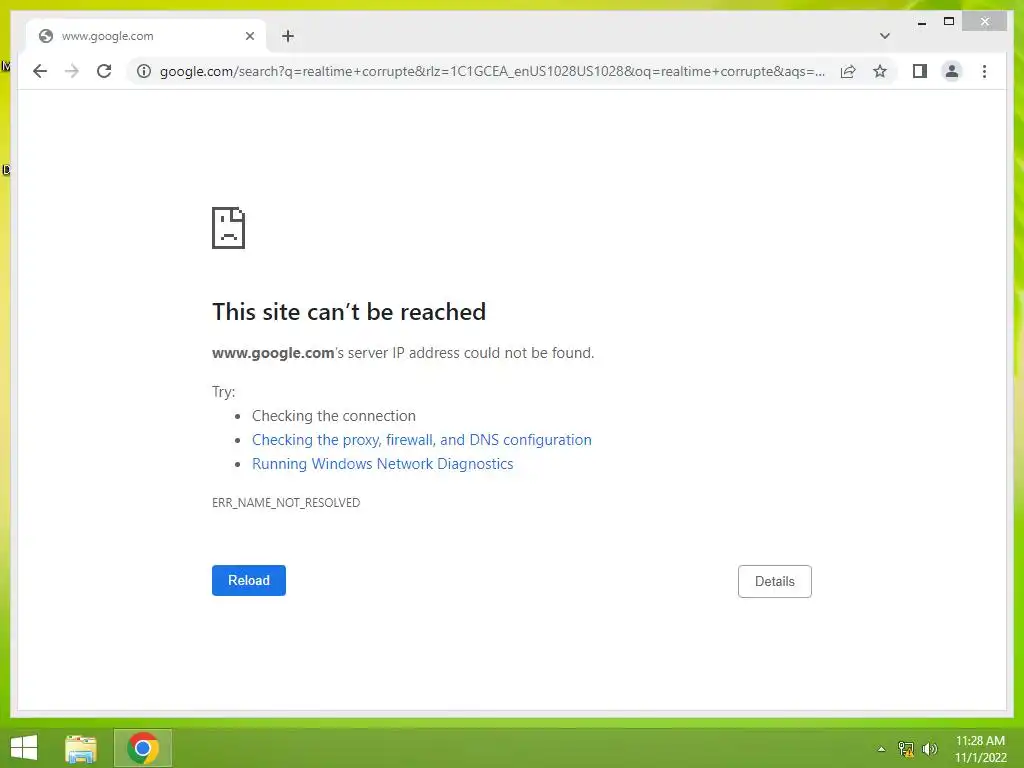Image resolution: width=1024 pixels, height=768 pixels.
Task: Reload page using toolbar refresh icon
Action: (x=104, y=71)
